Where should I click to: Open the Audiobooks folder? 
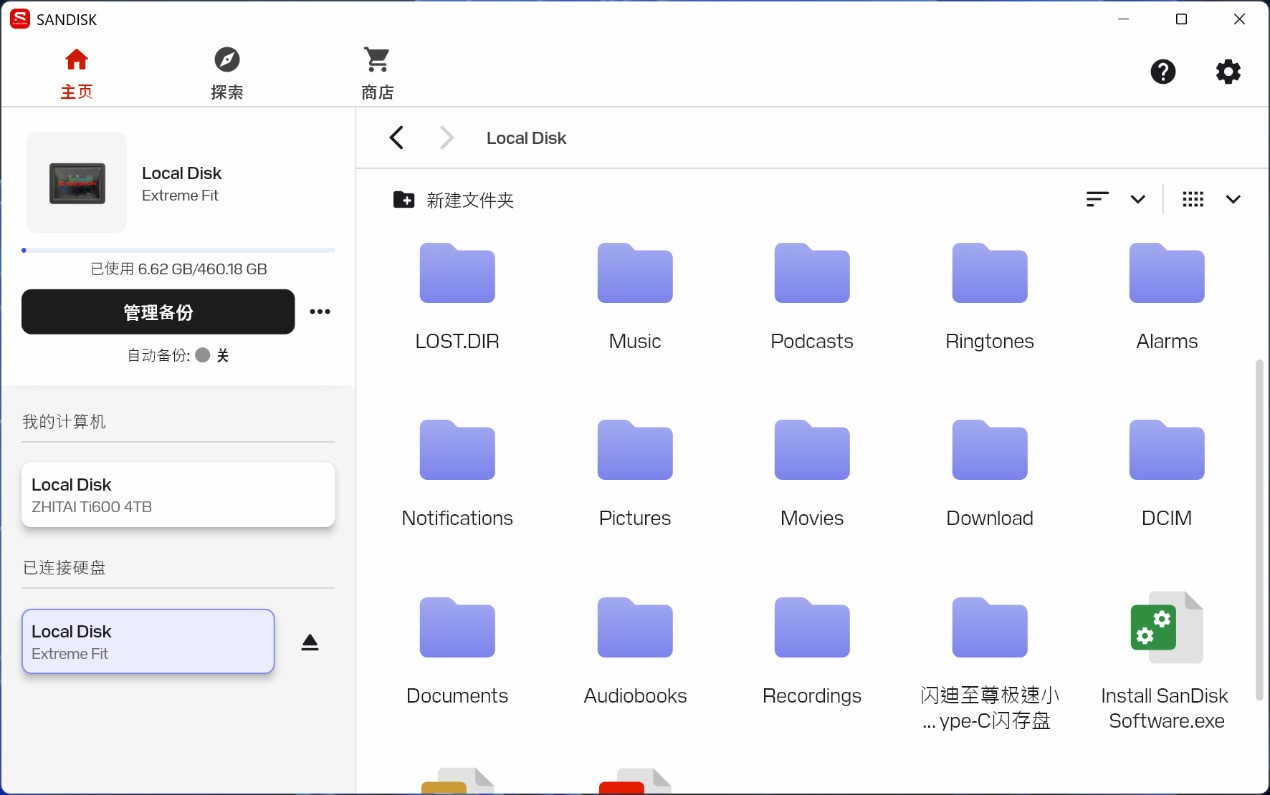[x=635, y=651]
